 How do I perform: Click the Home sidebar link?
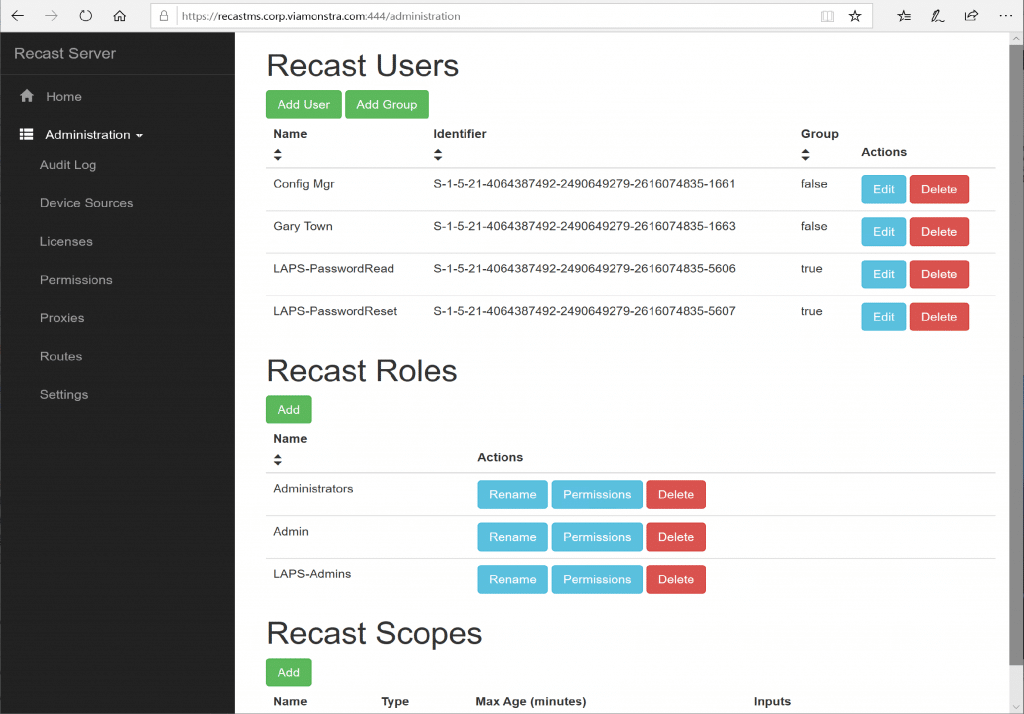63,97
